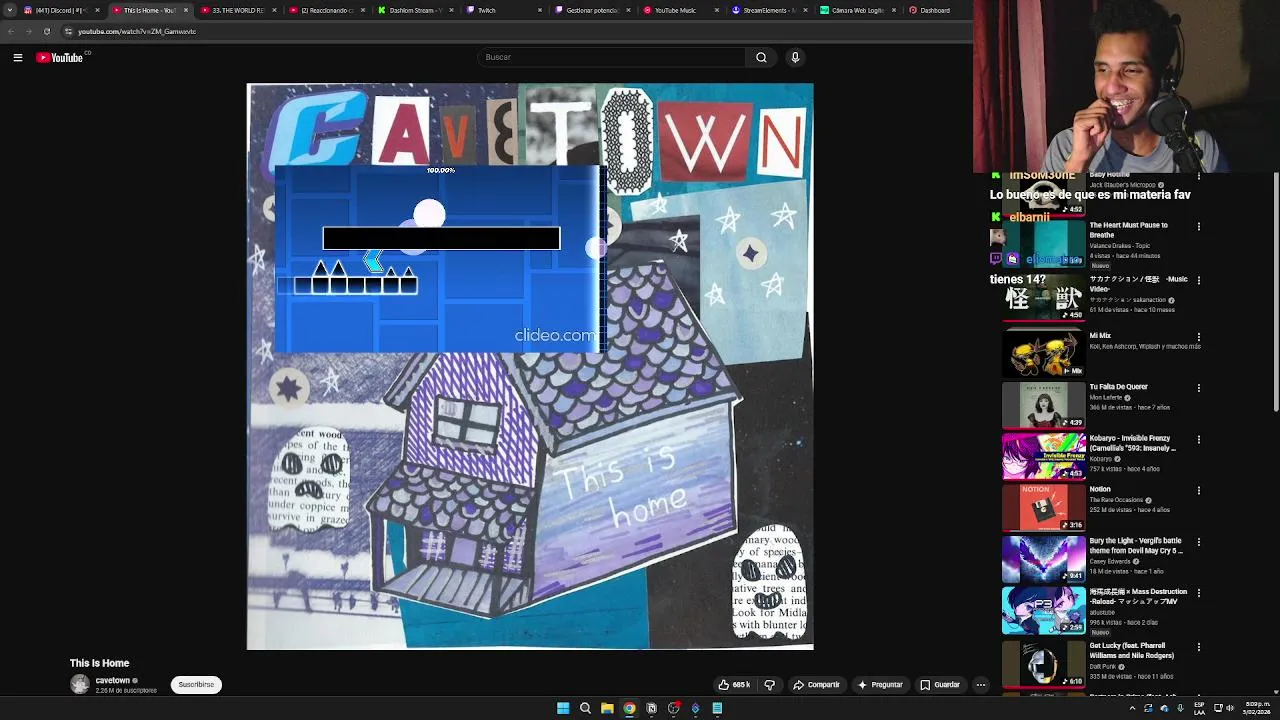Click the browser address bar URL

point(137,31)
